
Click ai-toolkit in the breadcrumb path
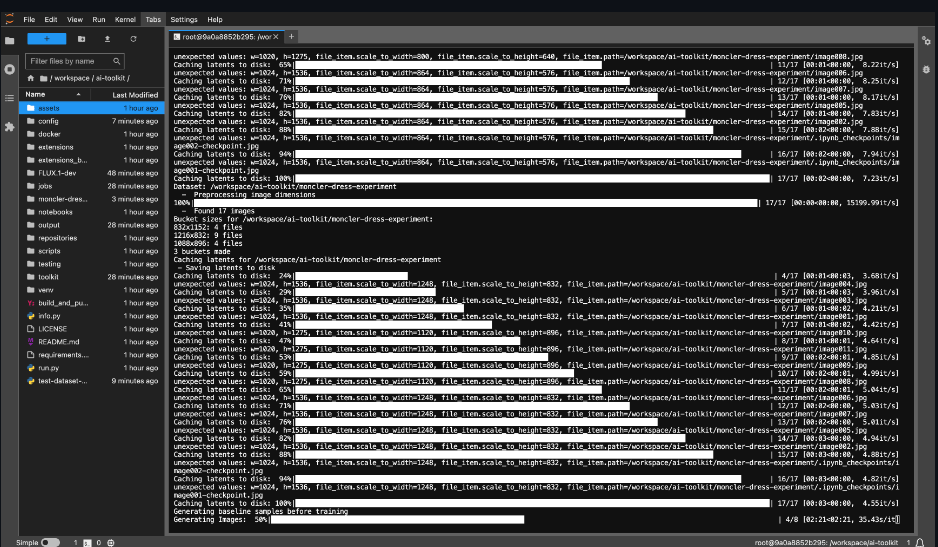tap(111, 78)
